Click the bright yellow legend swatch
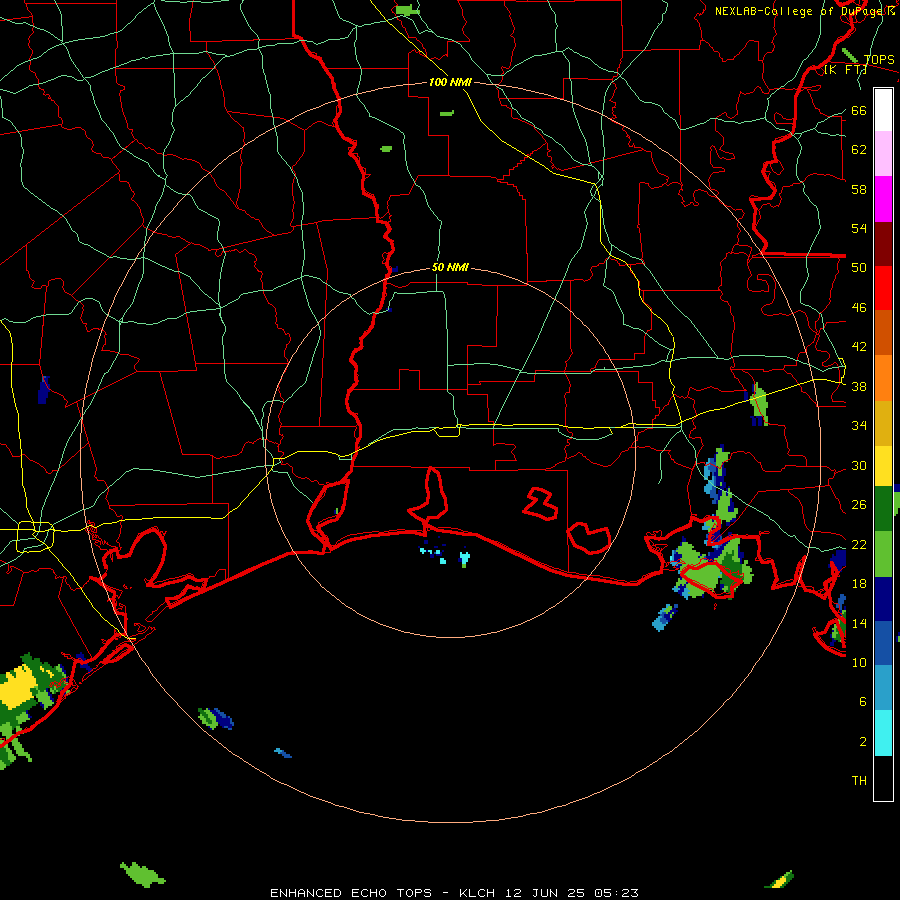Viewport: 900px width, 900px height. pos(883,466)
